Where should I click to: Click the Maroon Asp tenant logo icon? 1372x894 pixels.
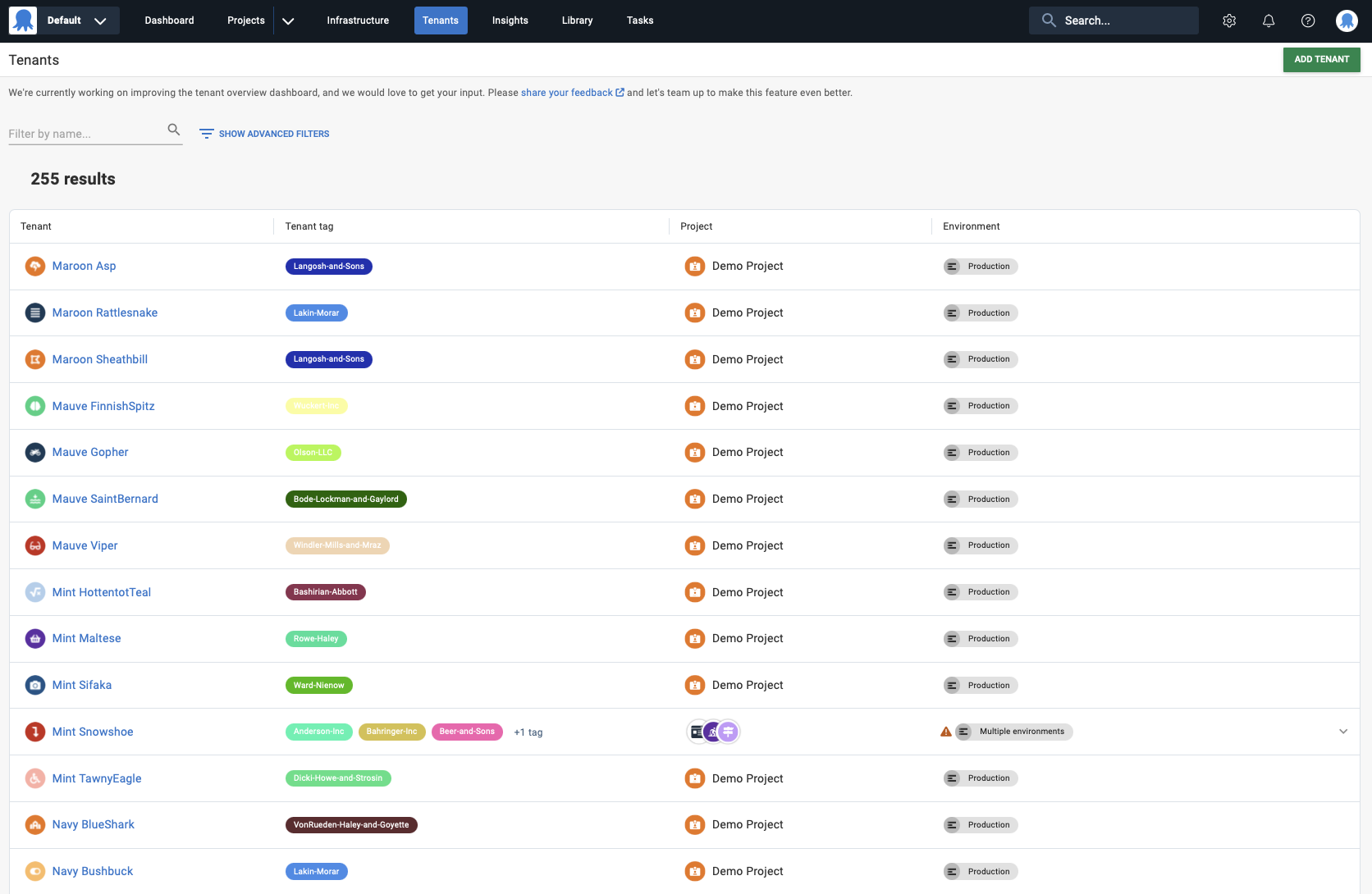point(34,266)
